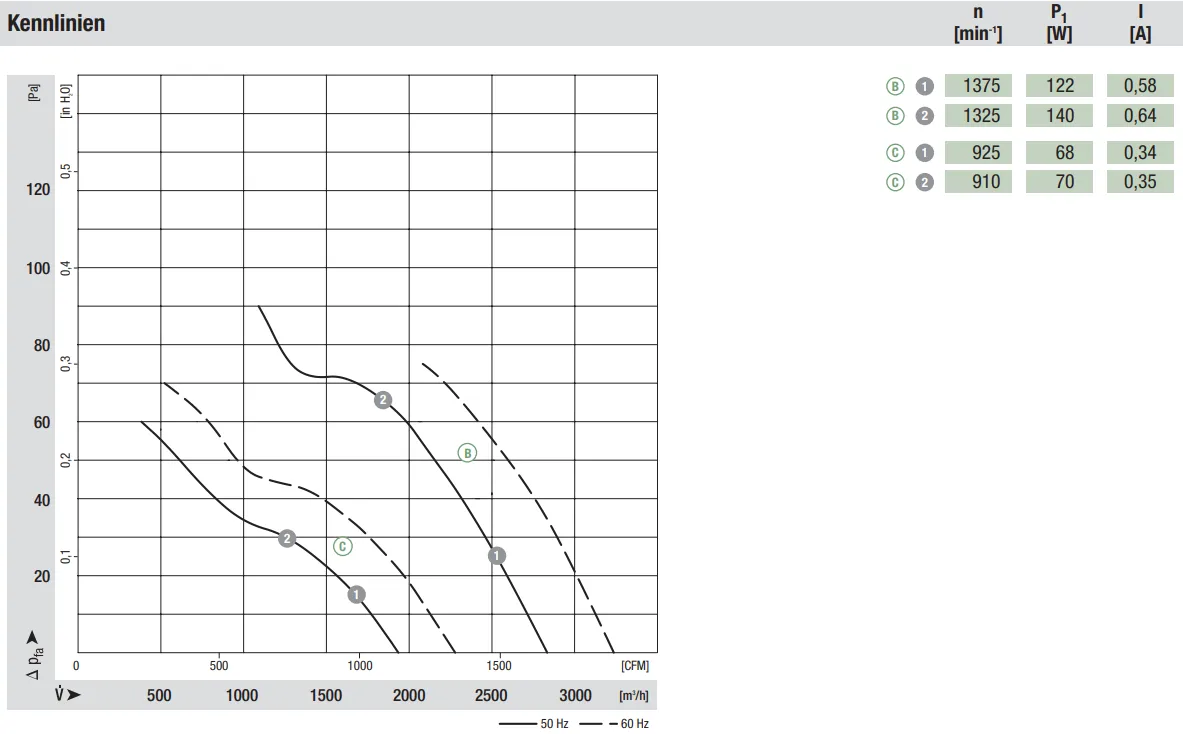Click the green C label inside the chart

pos(343,546)
